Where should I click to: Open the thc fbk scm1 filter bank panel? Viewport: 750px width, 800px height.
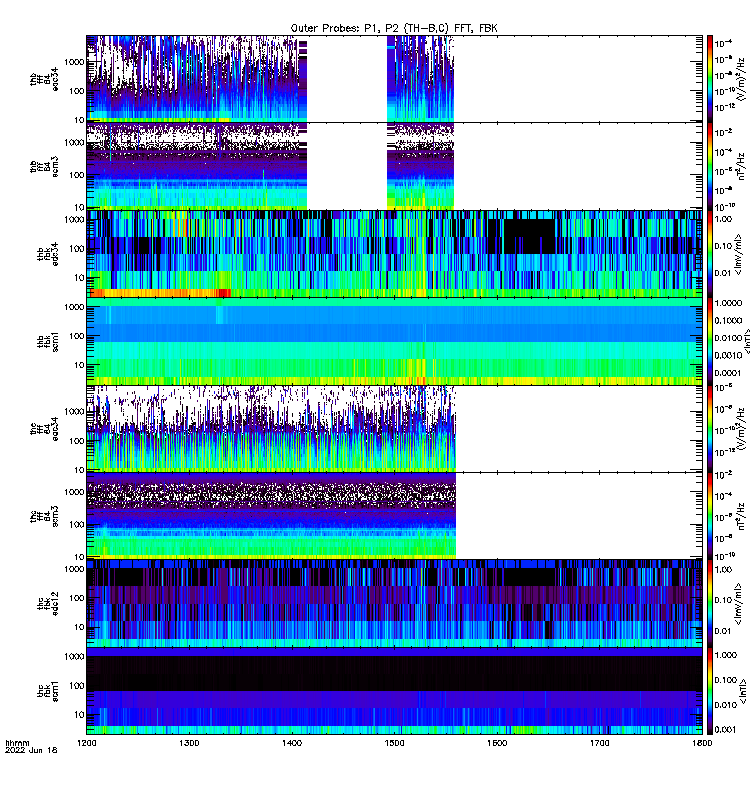(394, 691)
